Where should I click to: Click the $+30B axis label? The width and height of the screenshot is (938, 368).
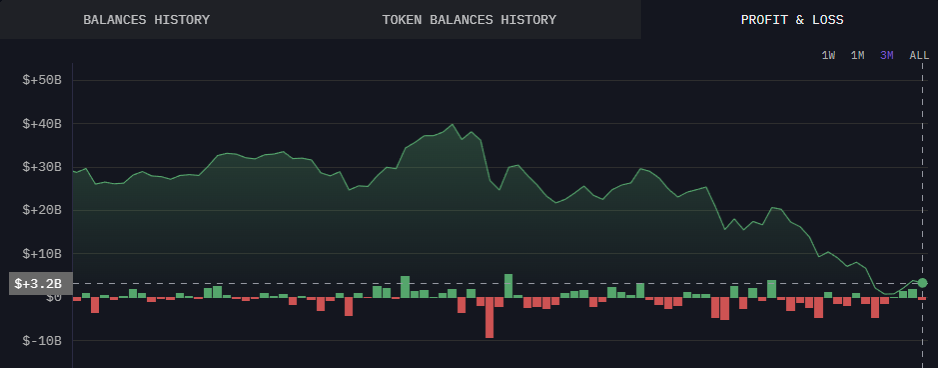[x=42, y=167]
